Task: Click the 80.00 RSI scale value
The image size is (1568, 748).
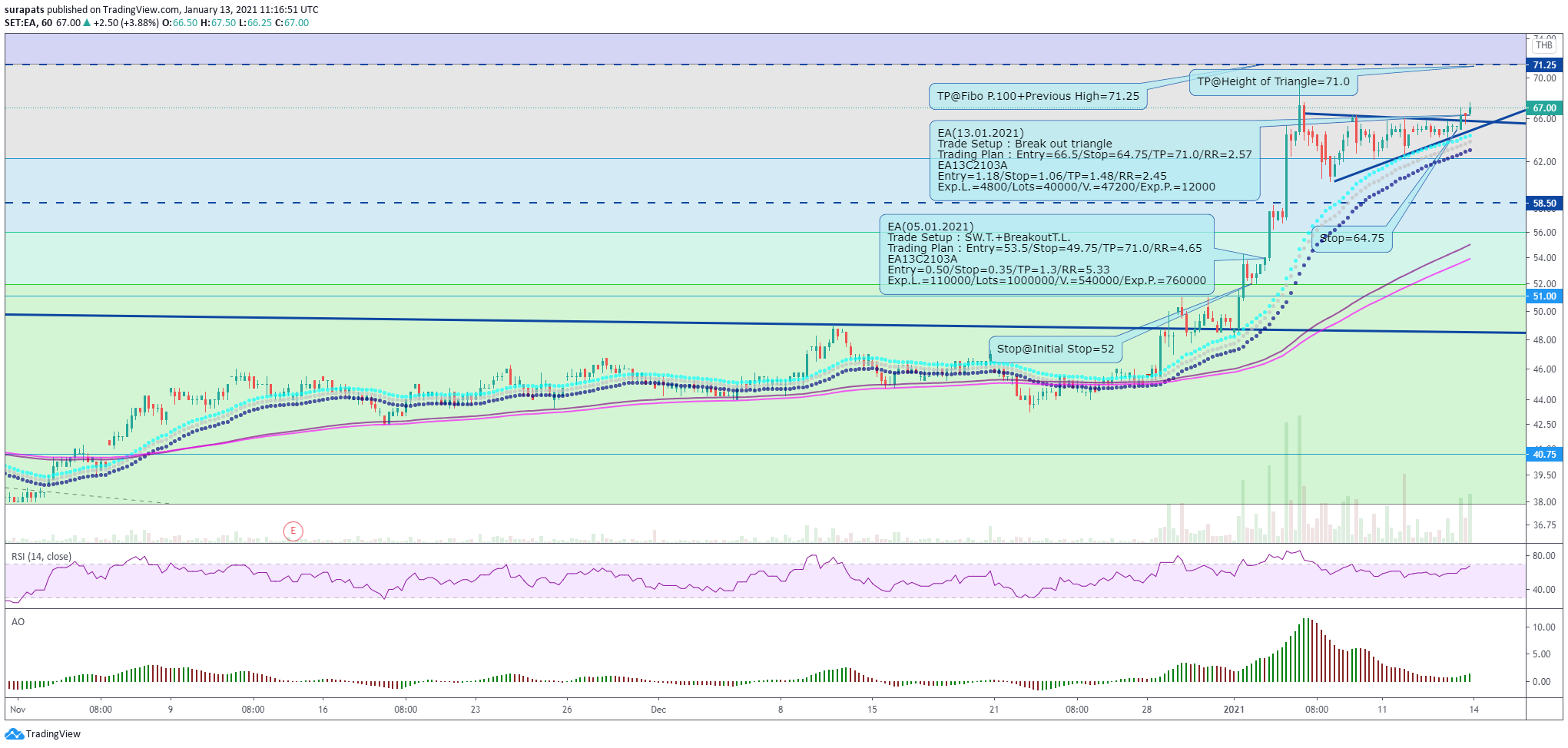Action: tap(1543, 556)
